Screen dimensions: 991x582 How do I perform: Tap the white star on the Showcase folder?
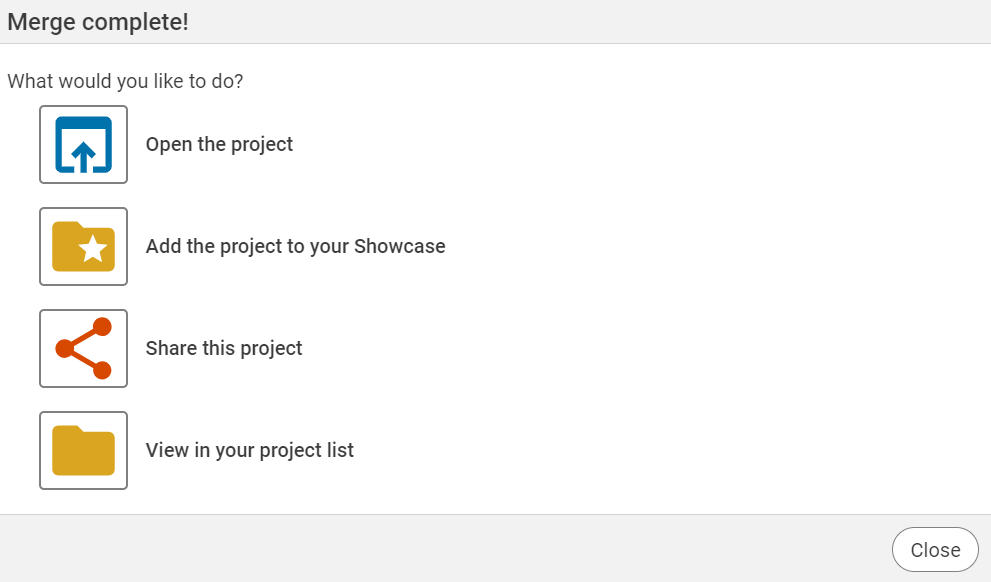click(93, 250)
